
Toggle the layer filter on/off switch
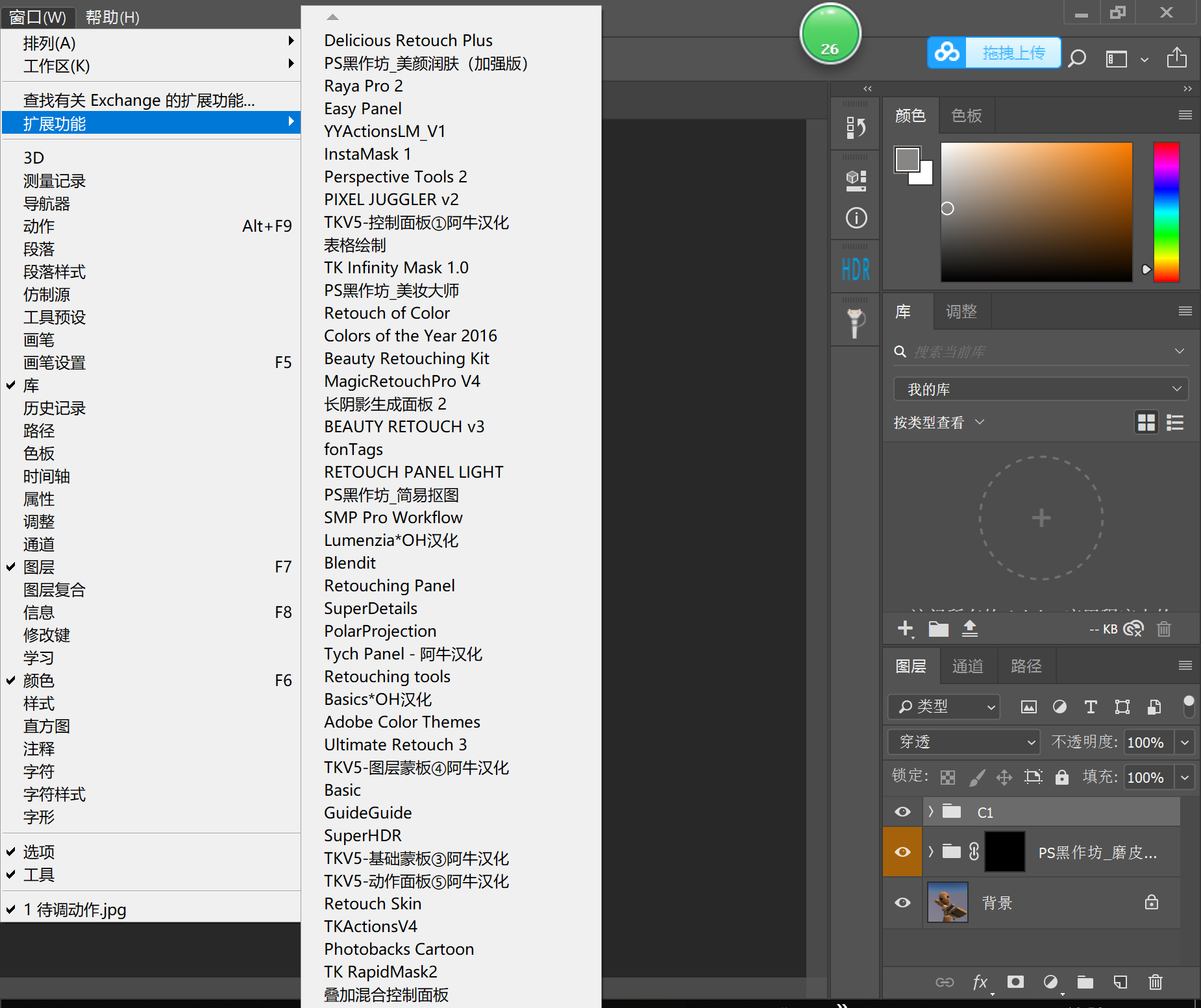(1189, 707)
